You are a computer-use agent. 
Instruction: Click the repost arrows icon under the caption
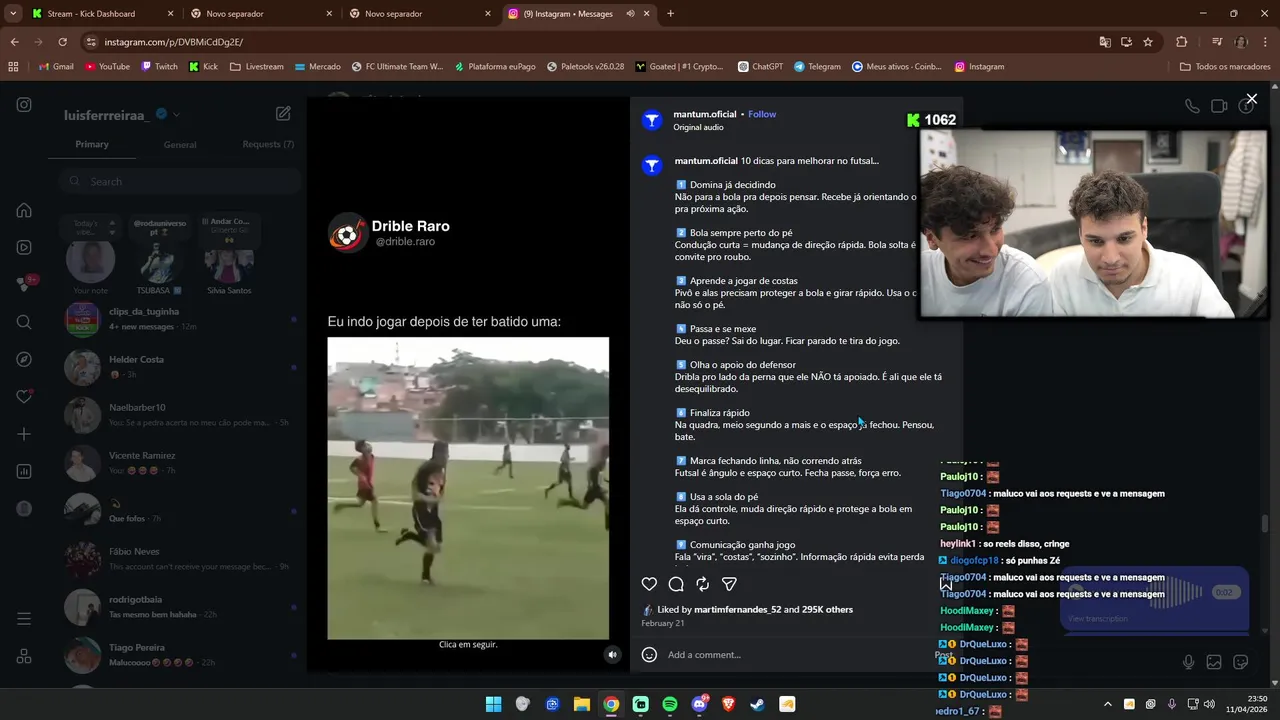click(703, 584)
